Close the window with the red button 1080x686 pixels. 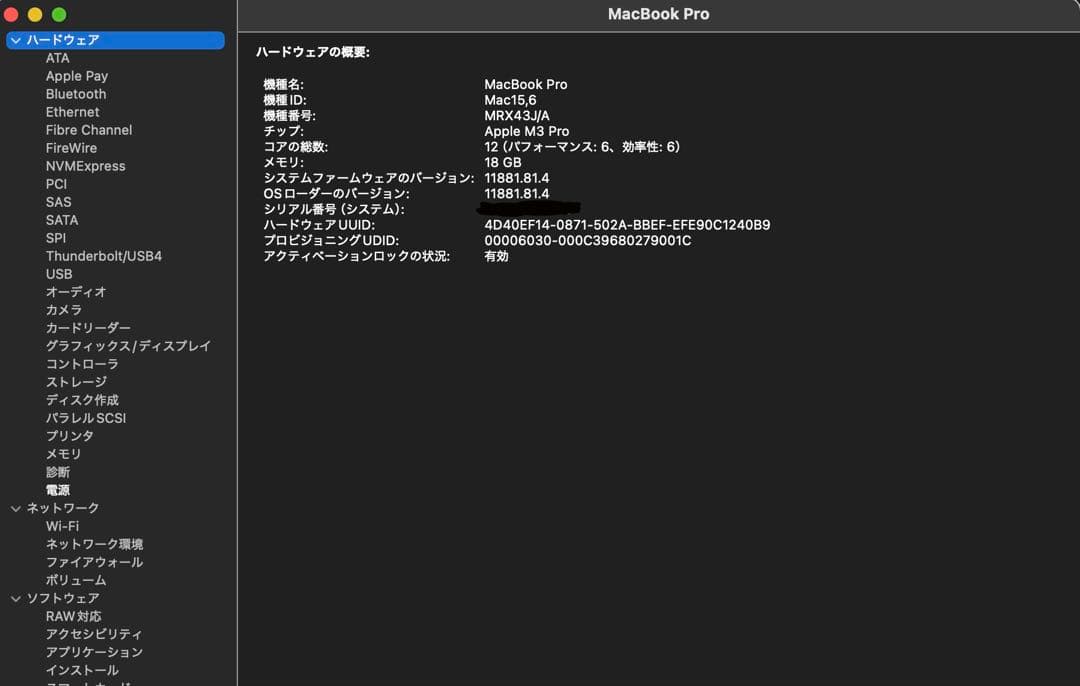click(10, 14)
